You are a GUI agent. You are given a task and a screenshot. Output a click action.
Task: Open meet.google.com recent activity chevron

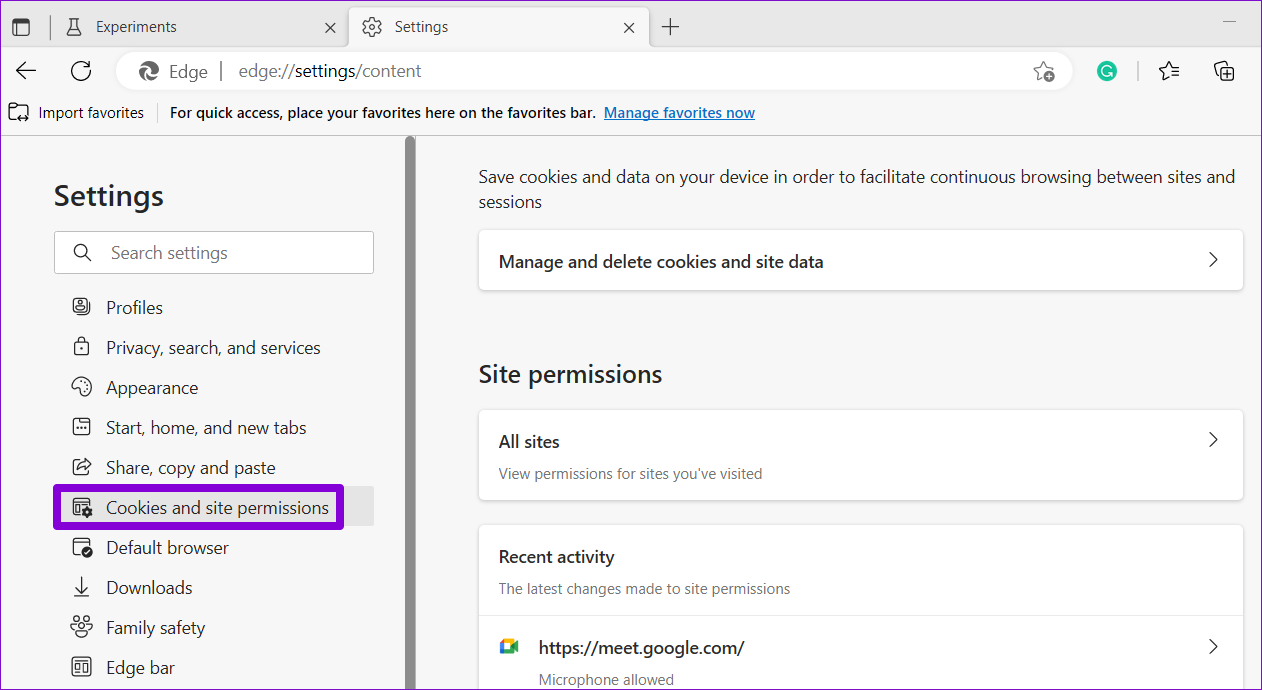(x=1213, y=647)
